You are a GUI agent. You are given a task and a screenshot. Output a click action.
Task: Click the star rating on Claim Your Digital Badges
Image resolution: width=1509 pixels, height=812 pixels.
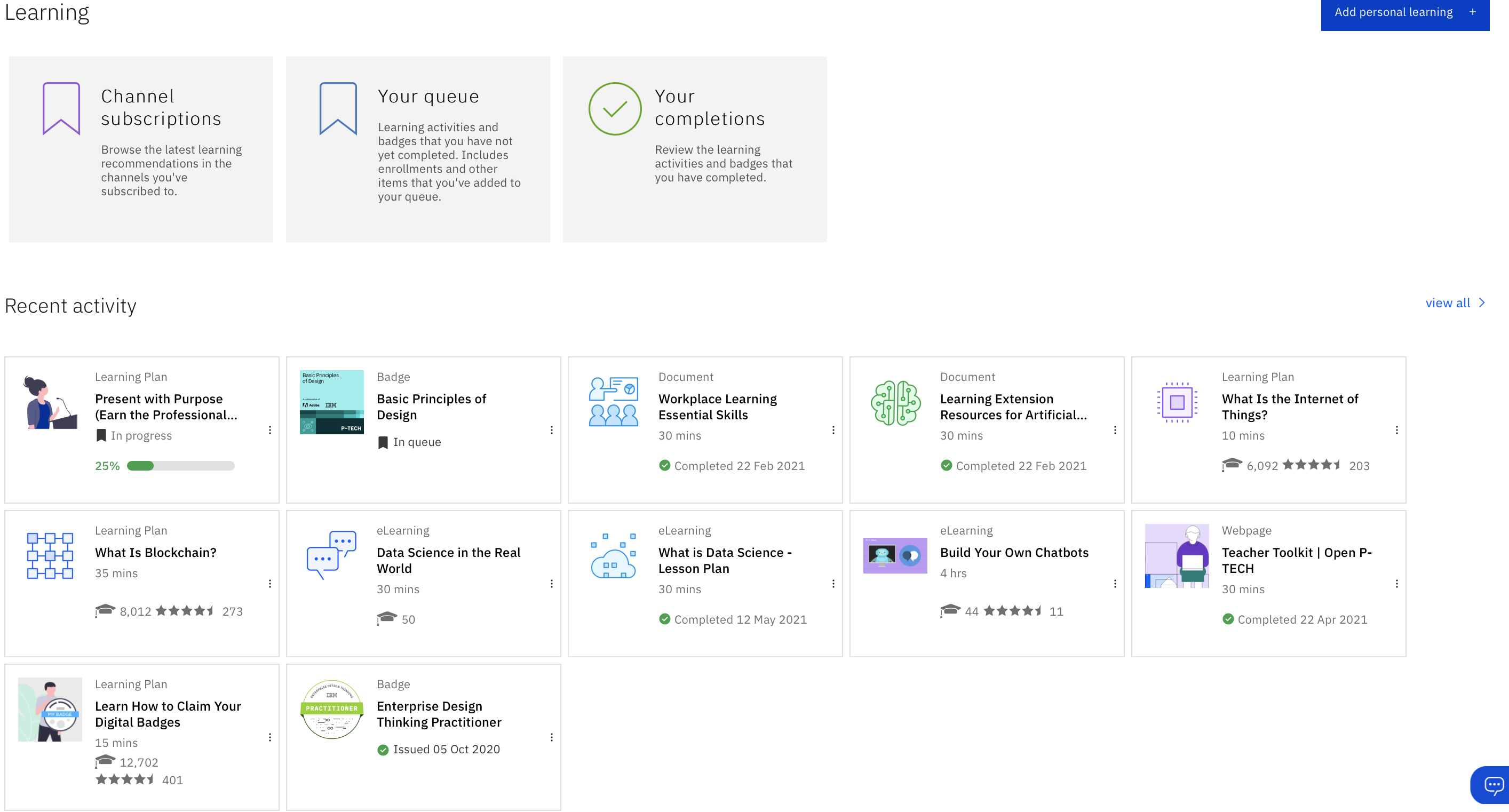125,779
